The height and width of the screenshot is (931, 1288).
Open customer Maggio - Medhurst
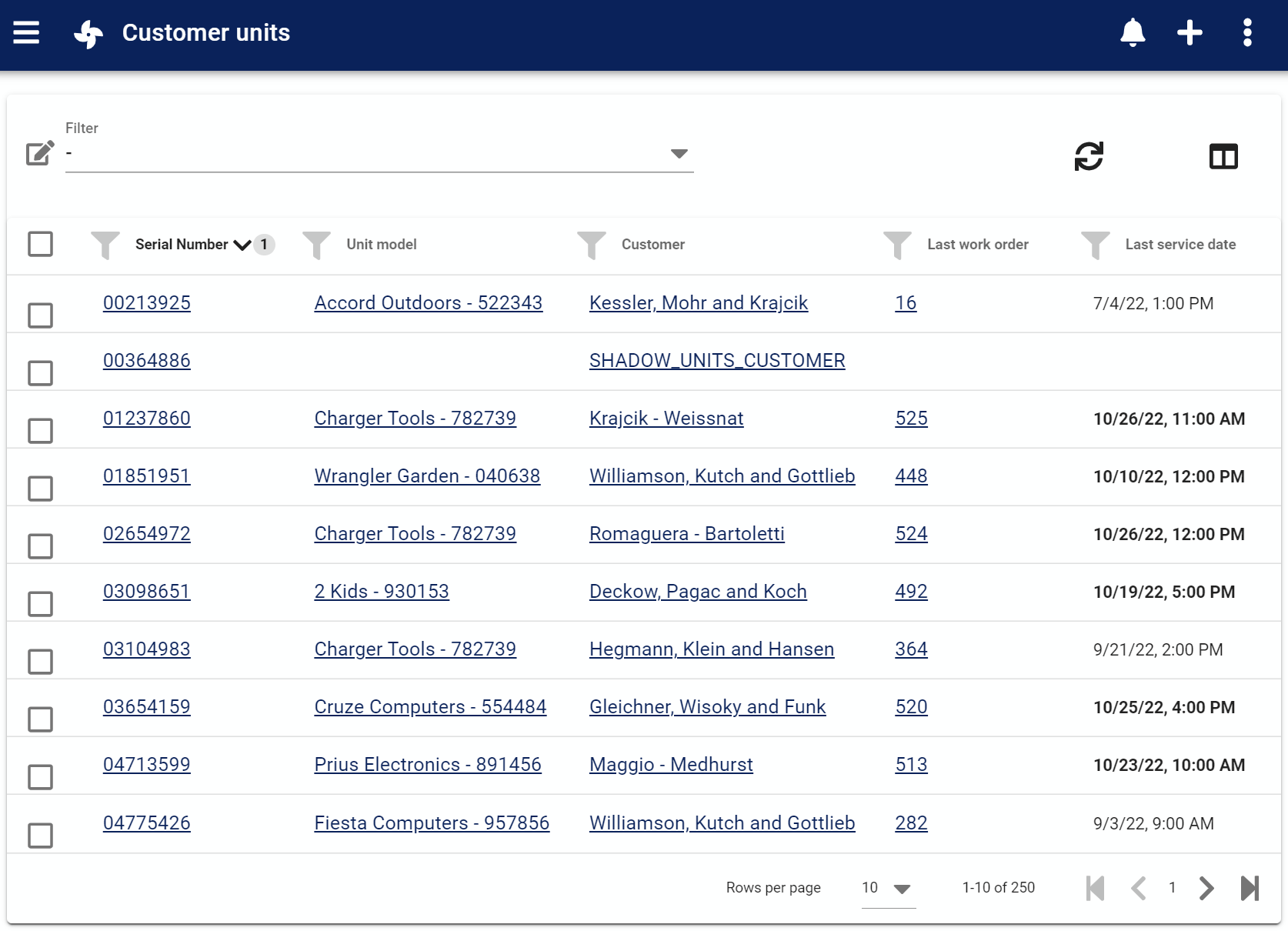pos(671,764)
